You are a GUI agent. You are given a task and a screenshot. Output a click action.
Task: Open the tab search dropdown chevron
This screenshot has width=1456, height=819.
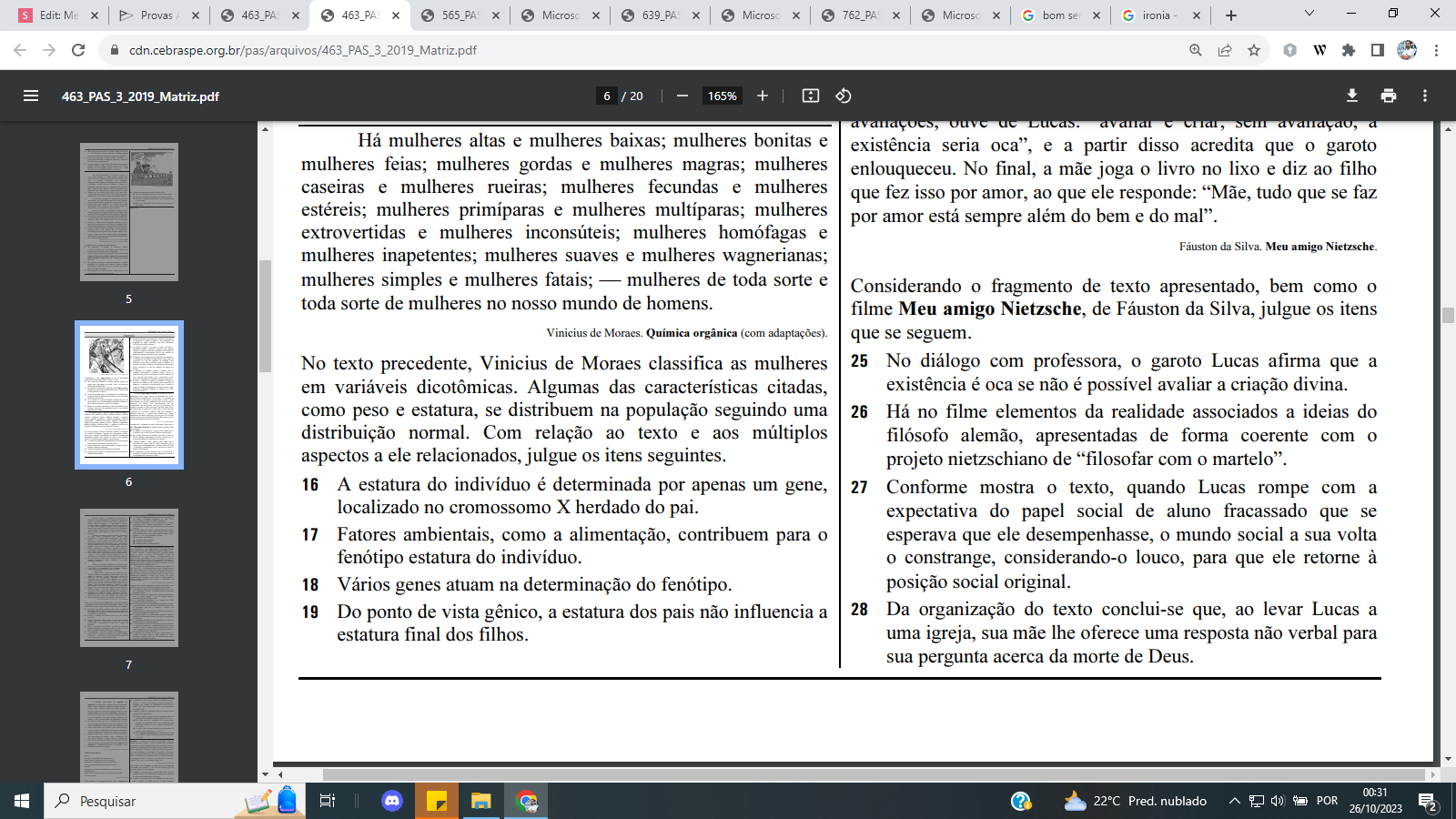coord(1309,14)
